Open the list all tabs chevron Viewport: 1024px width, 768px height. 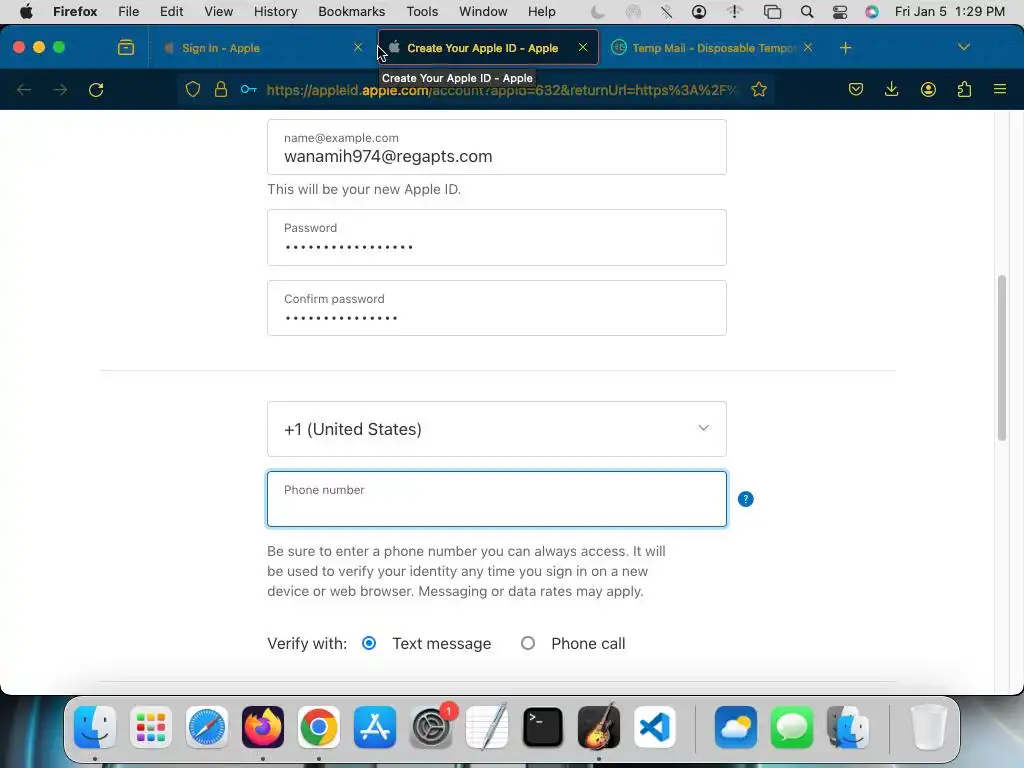click(964, 47)
